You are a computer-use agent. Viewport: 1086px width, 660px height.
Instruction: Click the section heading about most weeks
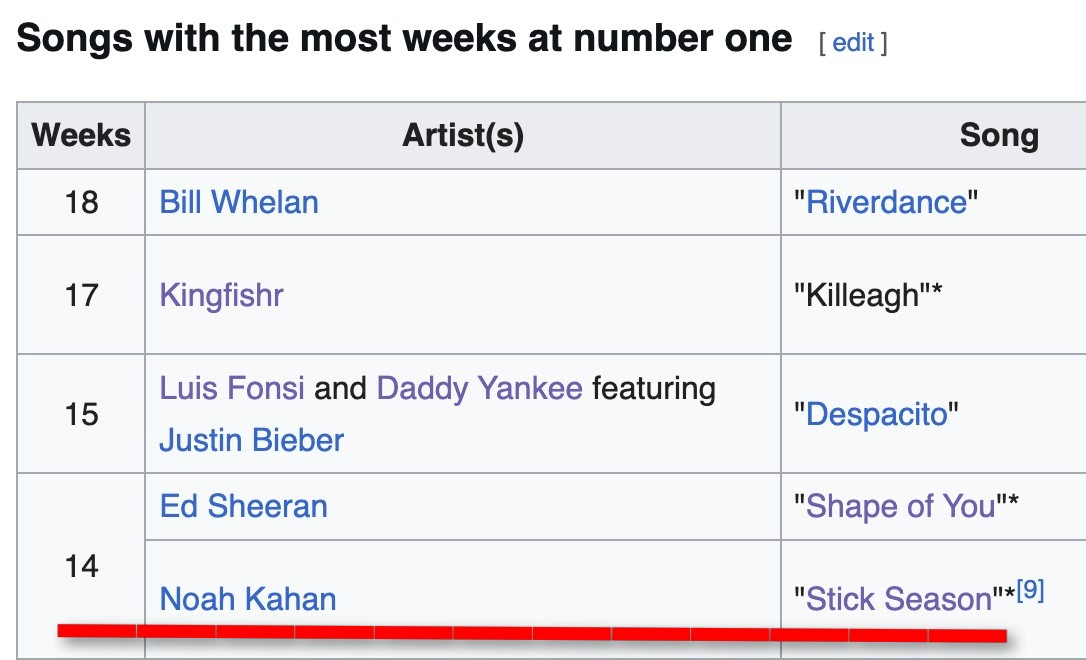pyautogui.click(x=404, y=40)
